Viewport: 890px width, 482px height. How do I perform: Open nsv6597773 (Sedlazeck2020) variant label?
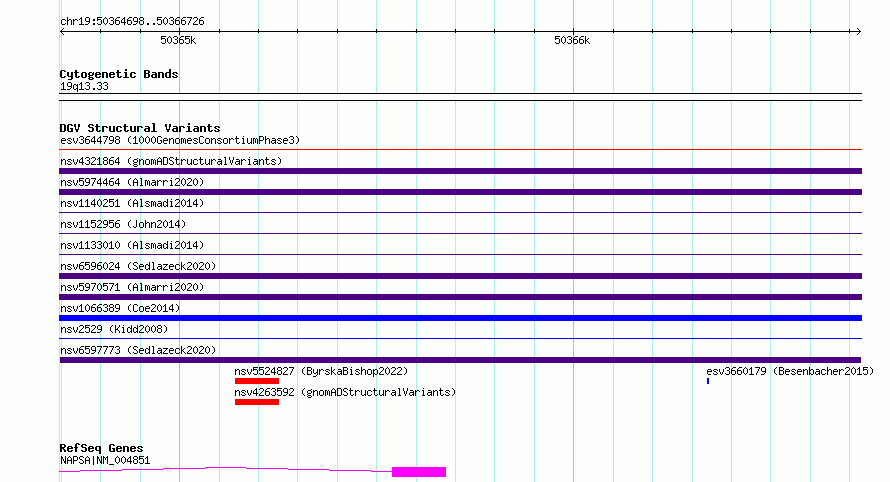click(x=138, y=350)
